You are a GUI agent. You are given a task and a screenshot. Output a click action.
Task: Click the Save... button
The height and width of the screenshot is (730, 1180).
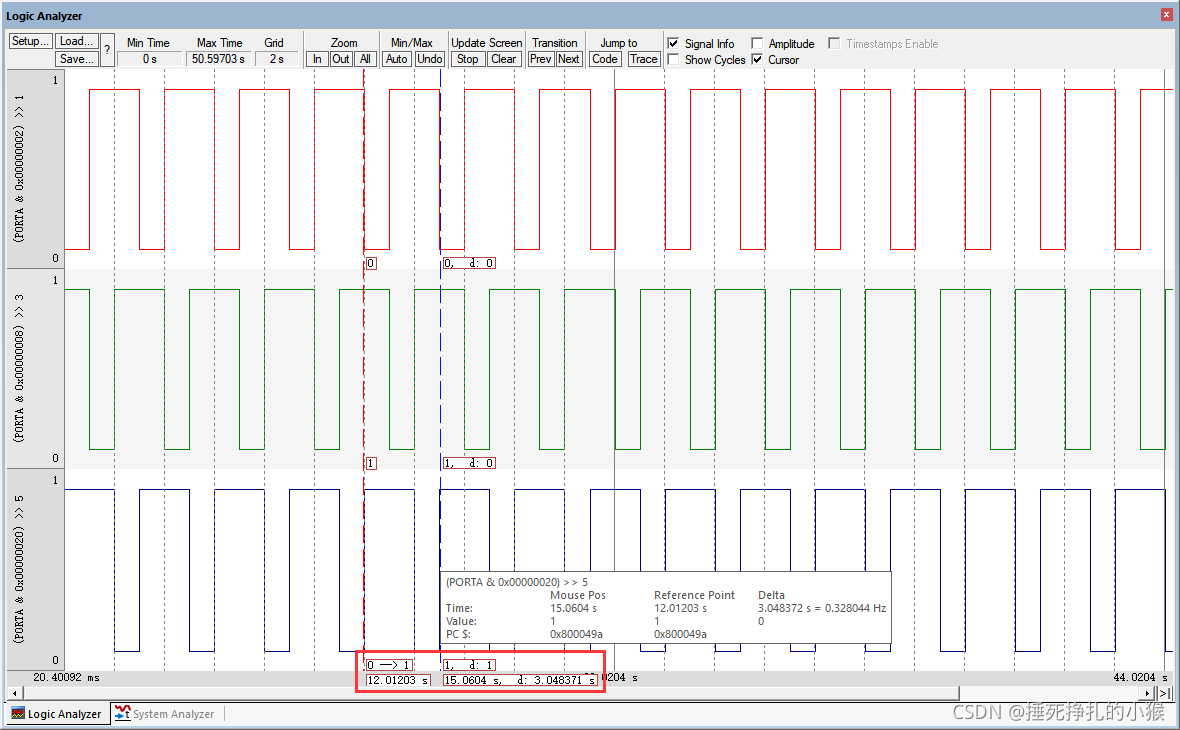[x=76, y=59]
